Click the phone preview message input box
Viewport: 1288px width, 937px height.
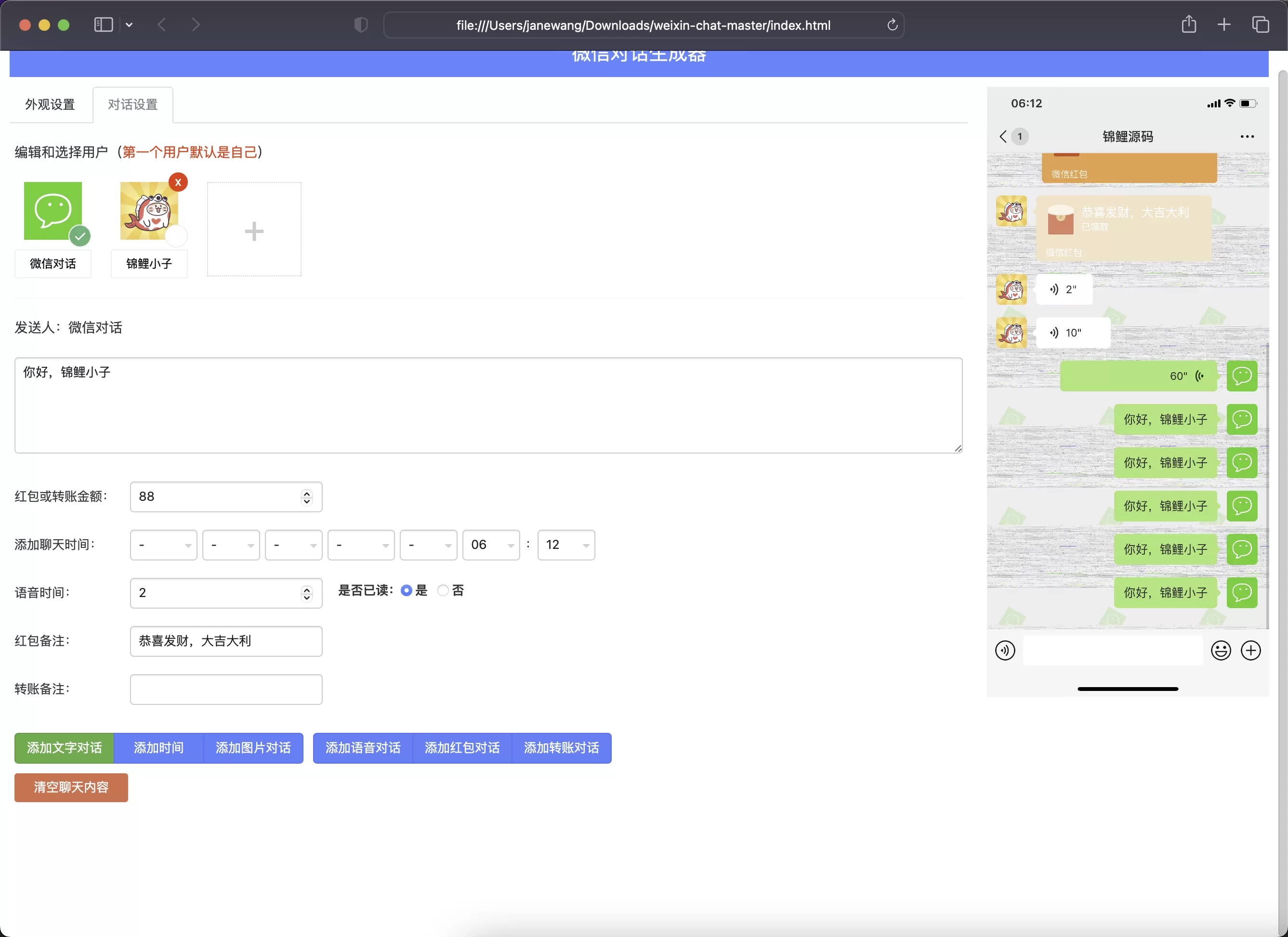pyautogui.click(x=1113, y=651)
